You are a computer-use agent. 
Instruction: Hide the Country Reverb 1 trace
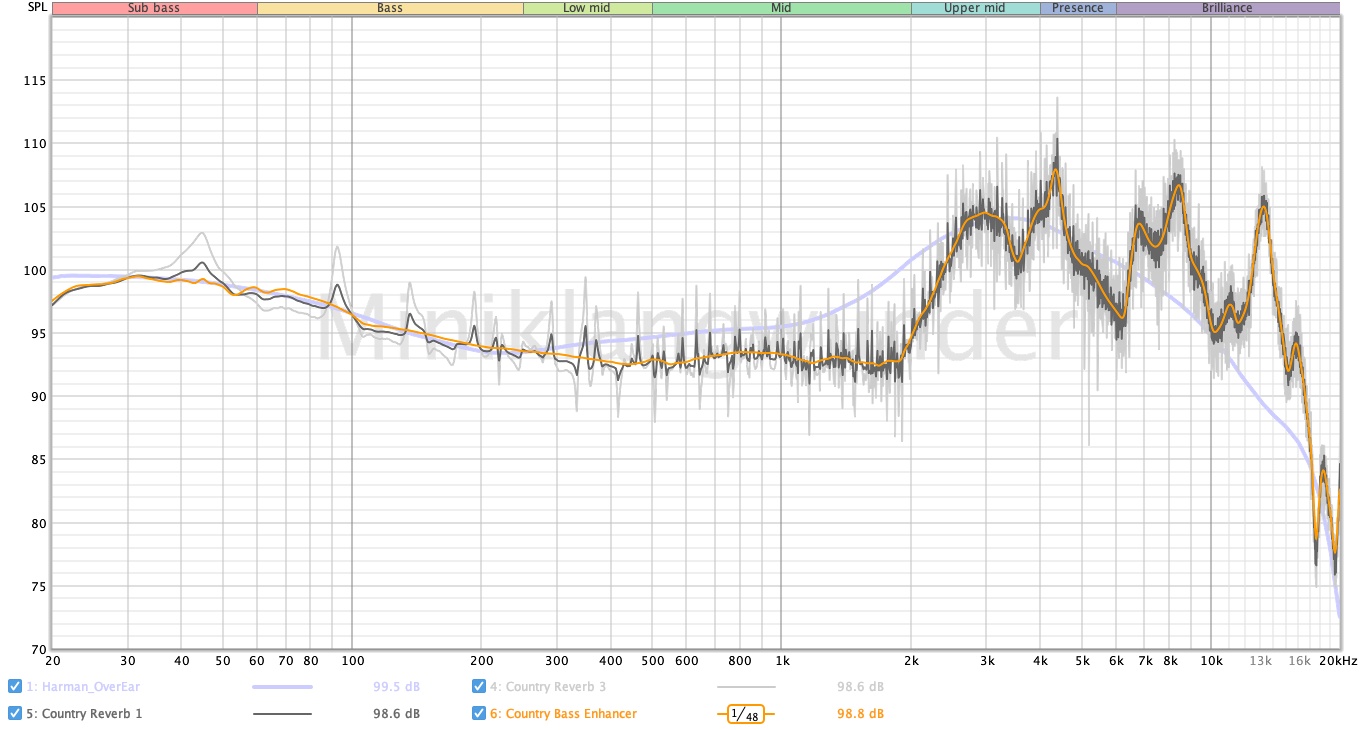[15, 713]
